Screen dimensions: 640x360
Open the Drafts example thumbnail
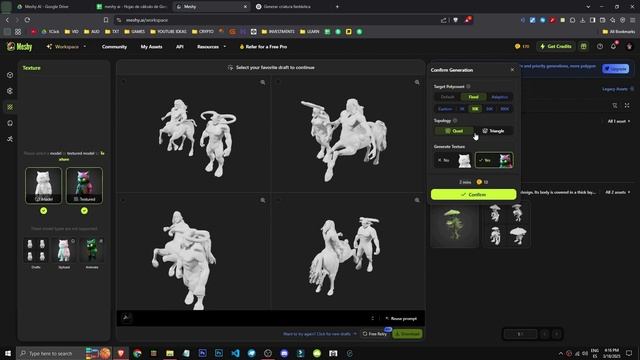[36, 250]
